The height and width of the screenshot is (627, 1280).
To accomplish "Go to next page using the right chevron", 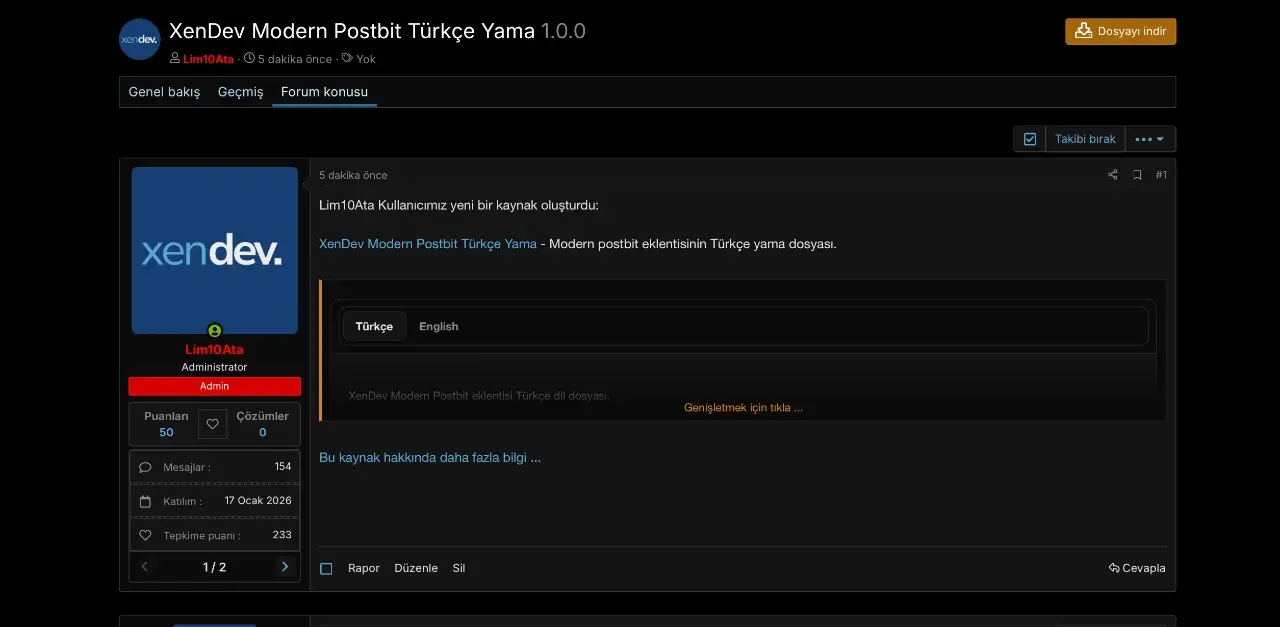I will coord(284,566).
